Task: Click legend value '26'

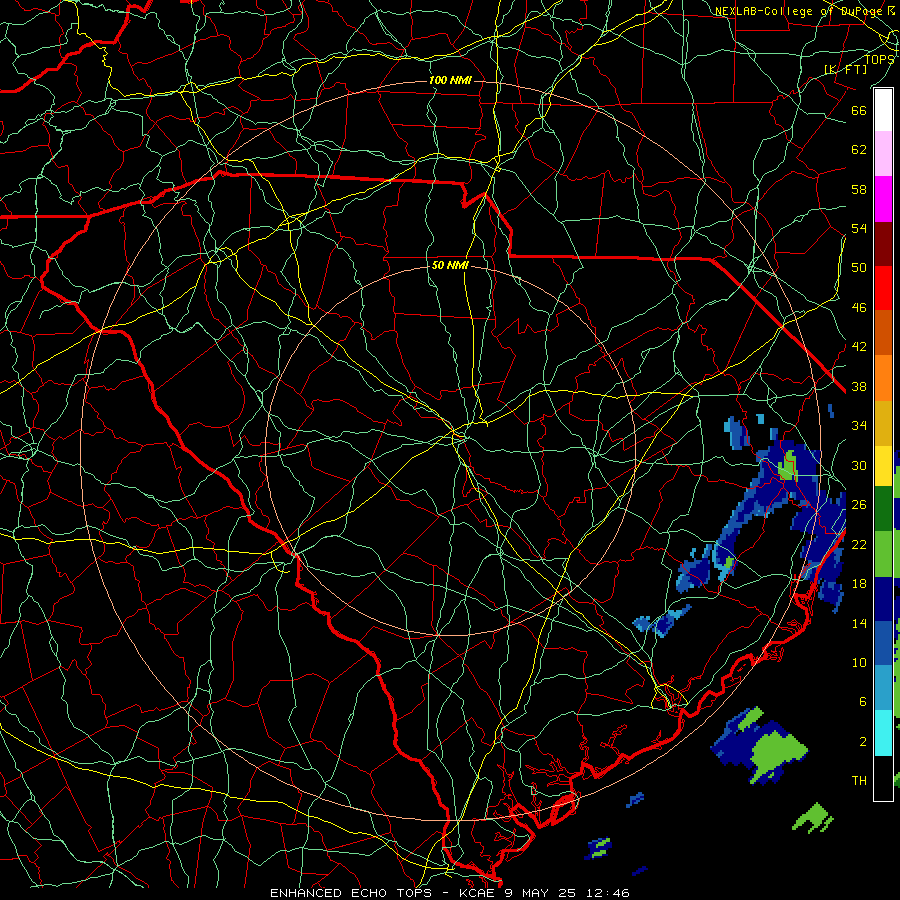Action: pos(859,505)
